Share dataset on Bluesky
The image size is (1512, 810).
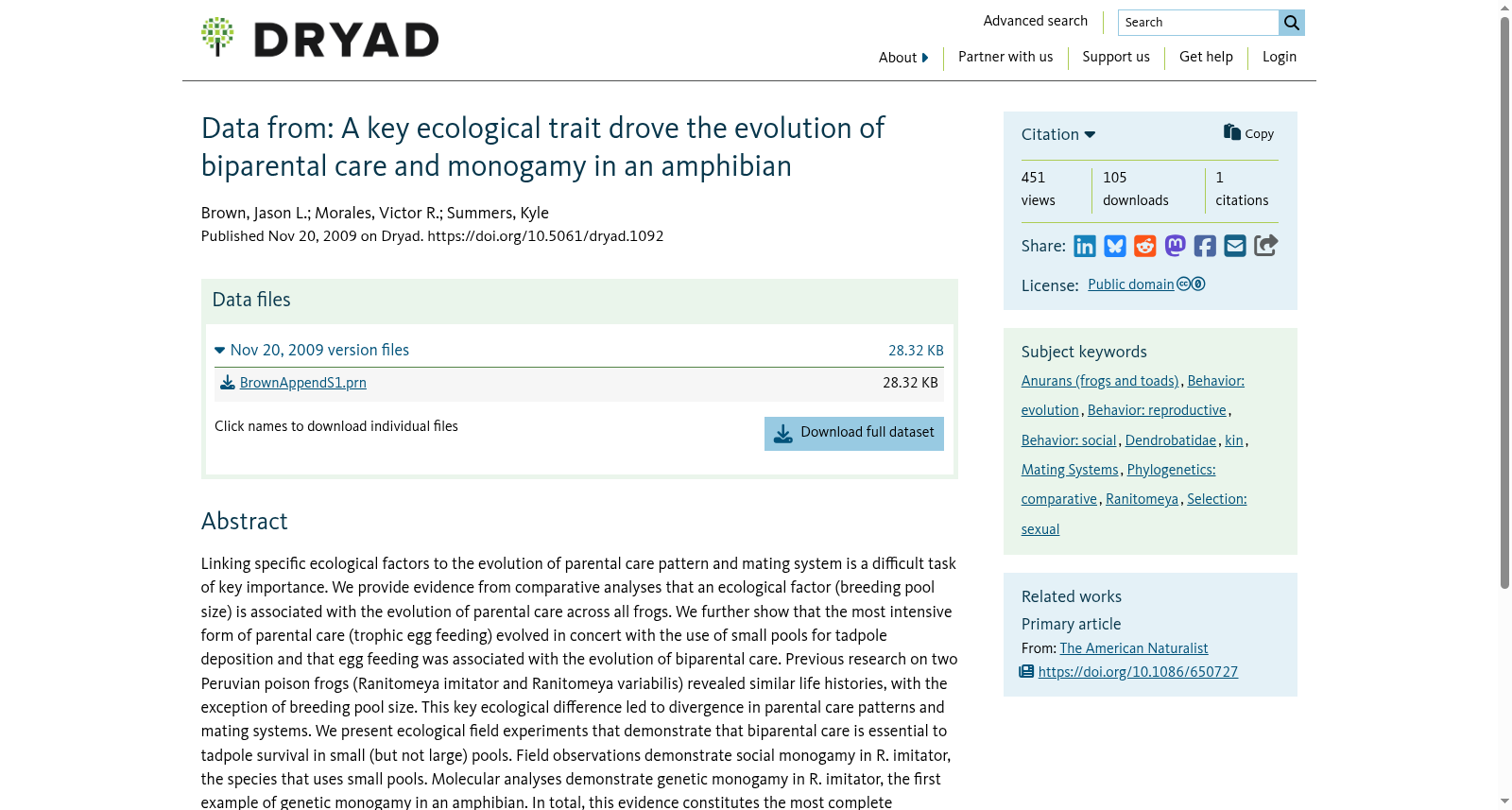[x=1115, y=247]
